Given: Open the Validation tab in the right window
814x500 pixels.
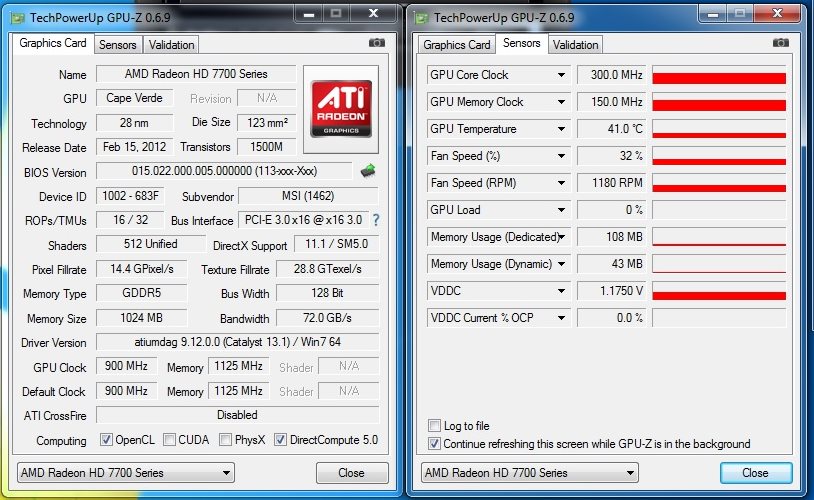Looking at the screenshot, I should click(x=575, y=45).
